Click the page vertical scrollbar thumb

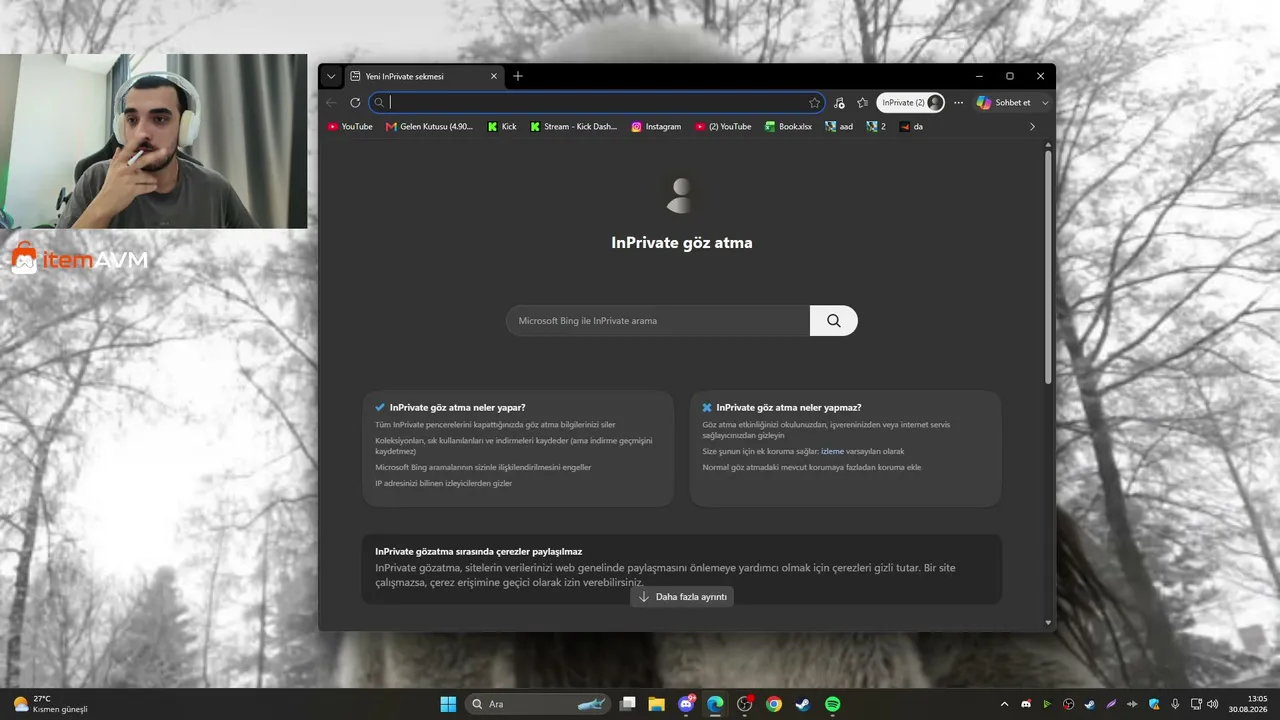pyautogui.click(x=1048, y=266)
